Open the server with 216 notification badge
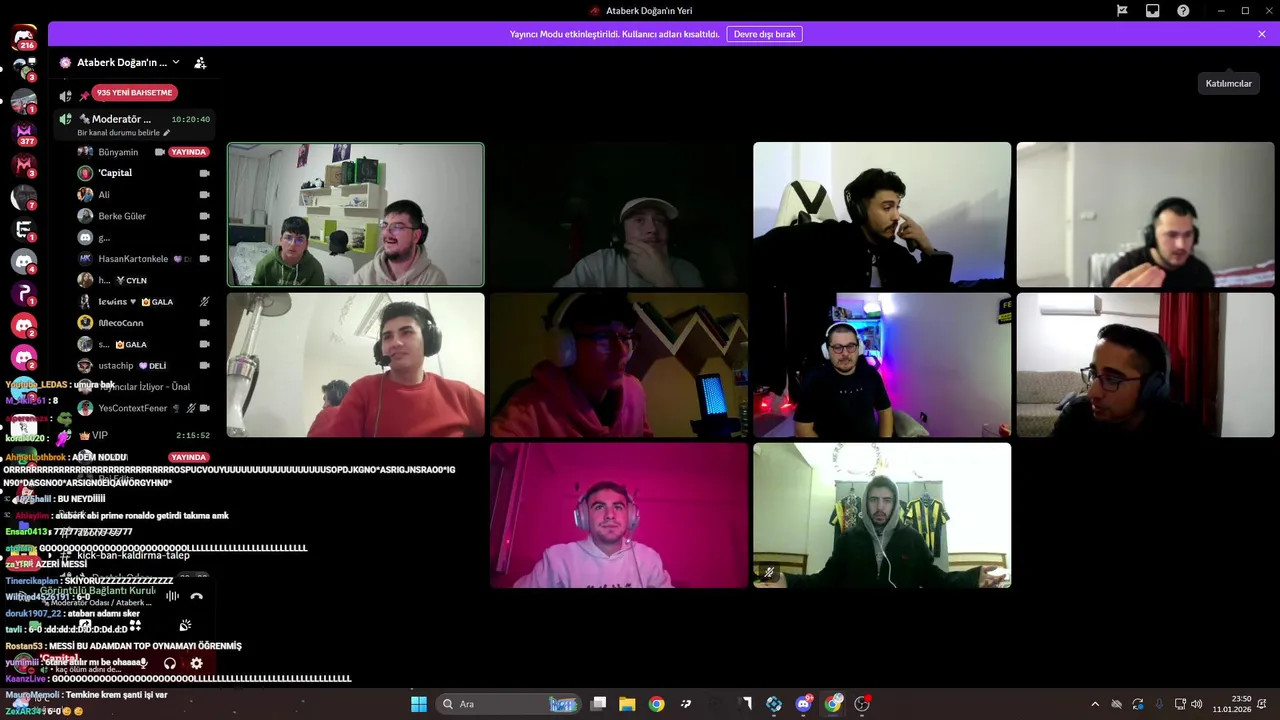 tap(24, 39)
